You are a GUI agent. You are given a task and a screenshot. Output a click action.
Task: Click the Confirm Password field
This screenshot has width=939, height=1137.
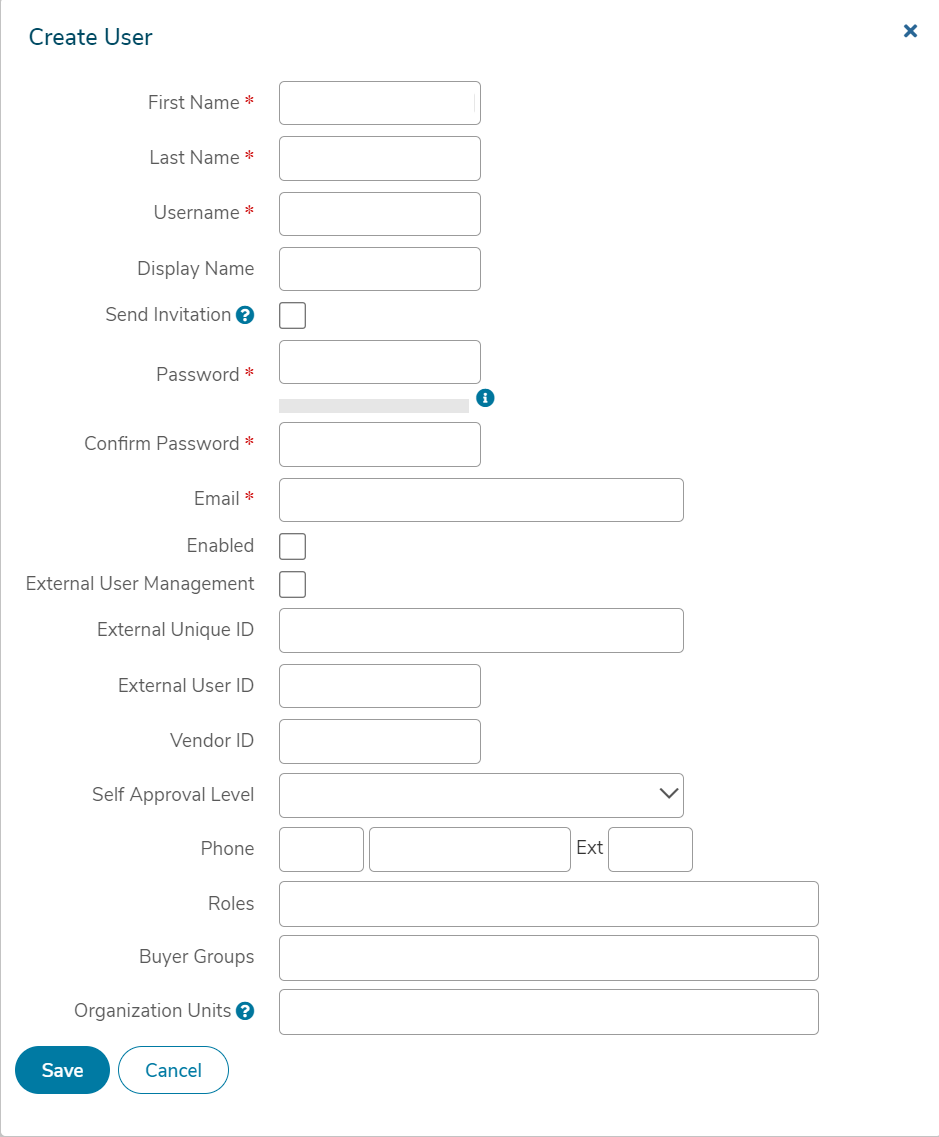[x=380, y=445]
